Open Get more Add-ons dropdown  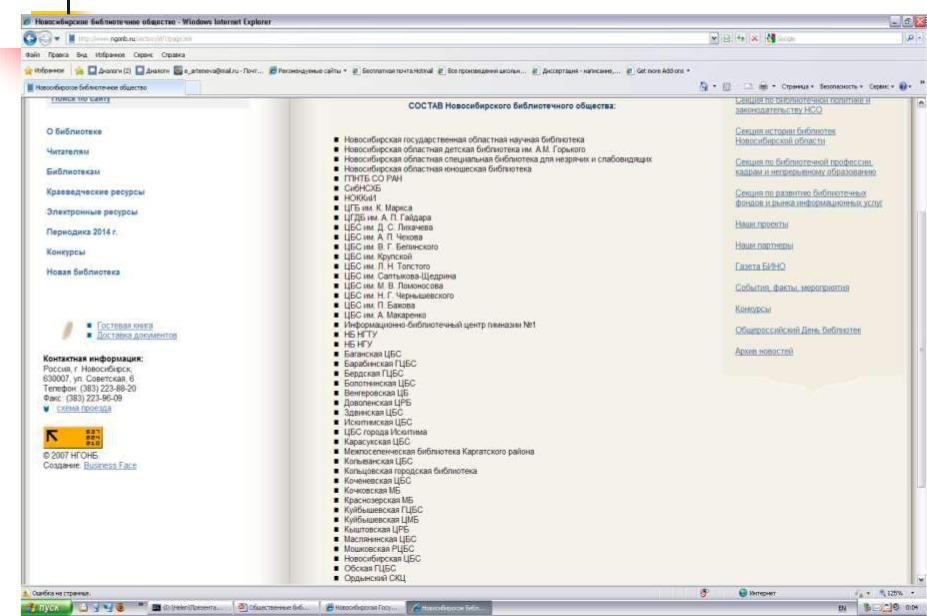tap(658, 70)
